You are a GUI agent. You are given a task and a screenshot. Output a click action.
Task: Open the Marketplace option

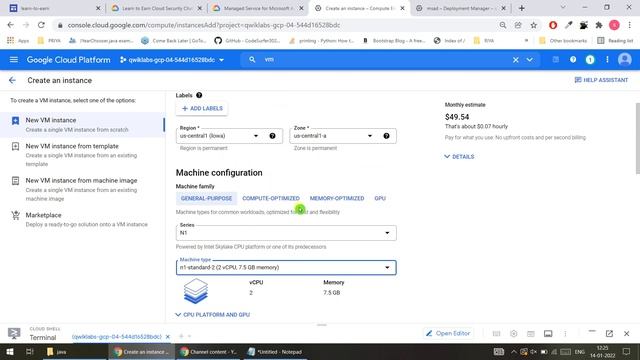[83, 219]
